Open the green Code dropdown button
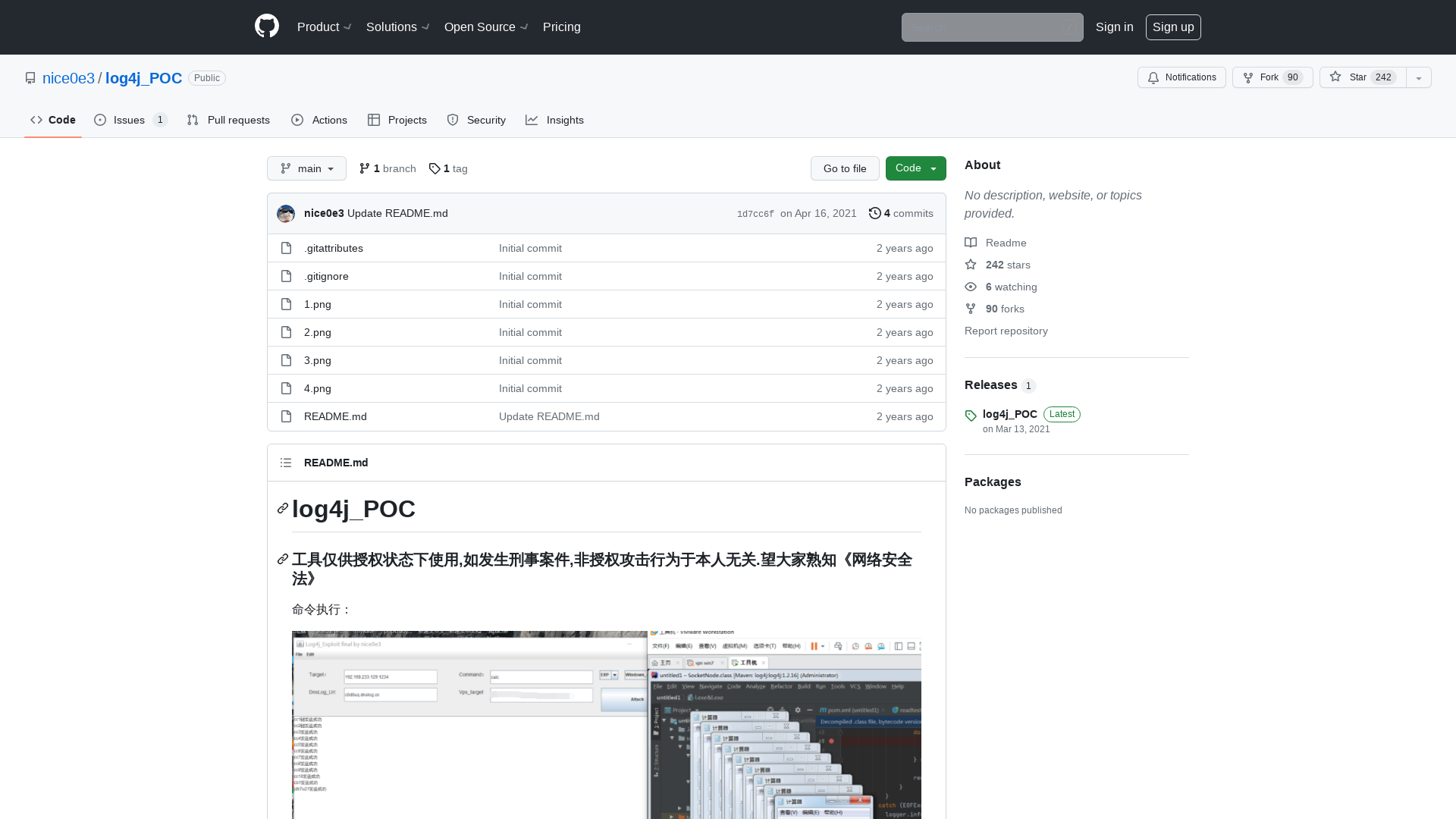 [x=916, y=168]
